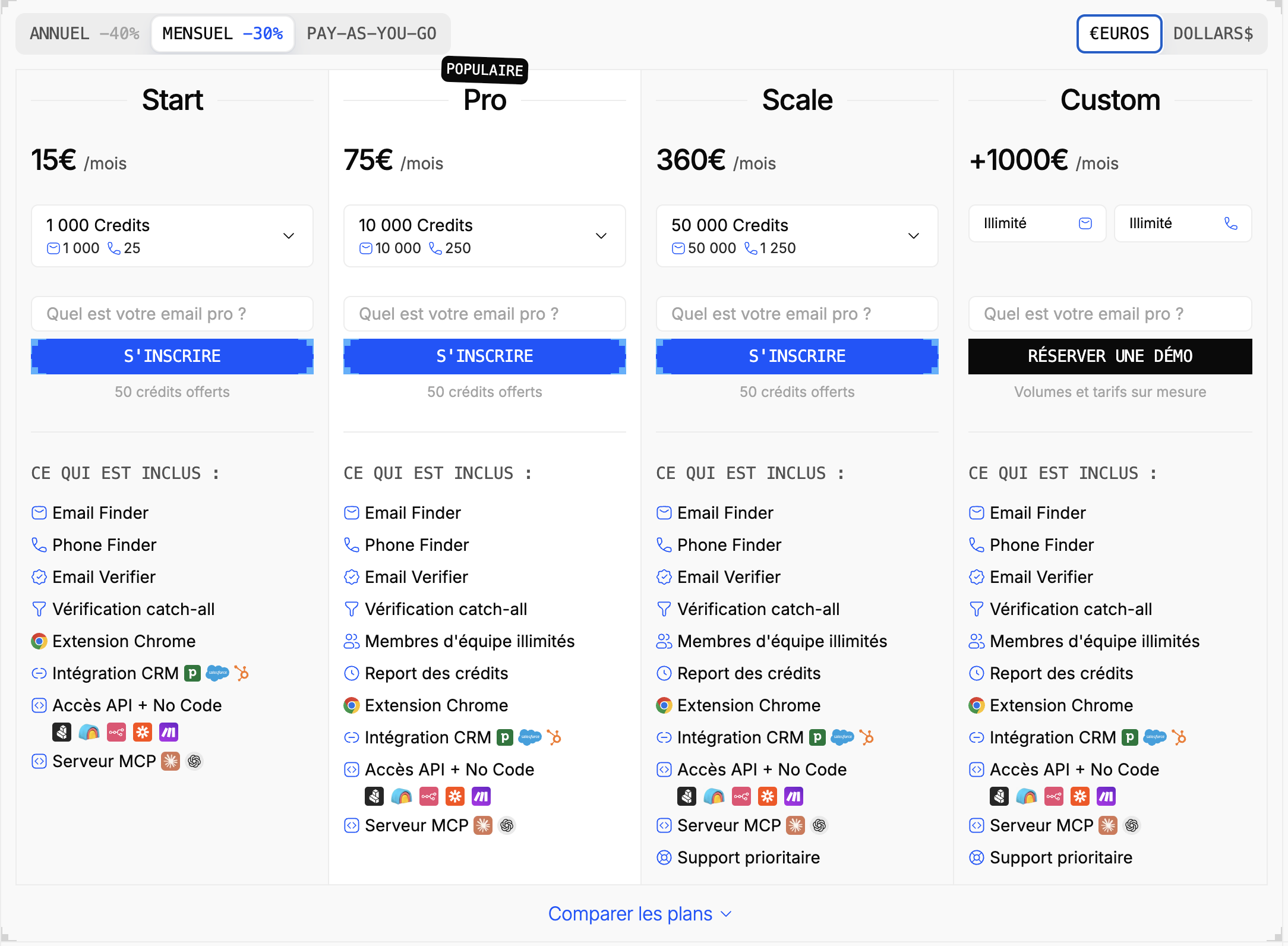Click the email pro input field in Pro plan
The image size is (1288, 946).
pyautogui.click(x=485, y=314)
